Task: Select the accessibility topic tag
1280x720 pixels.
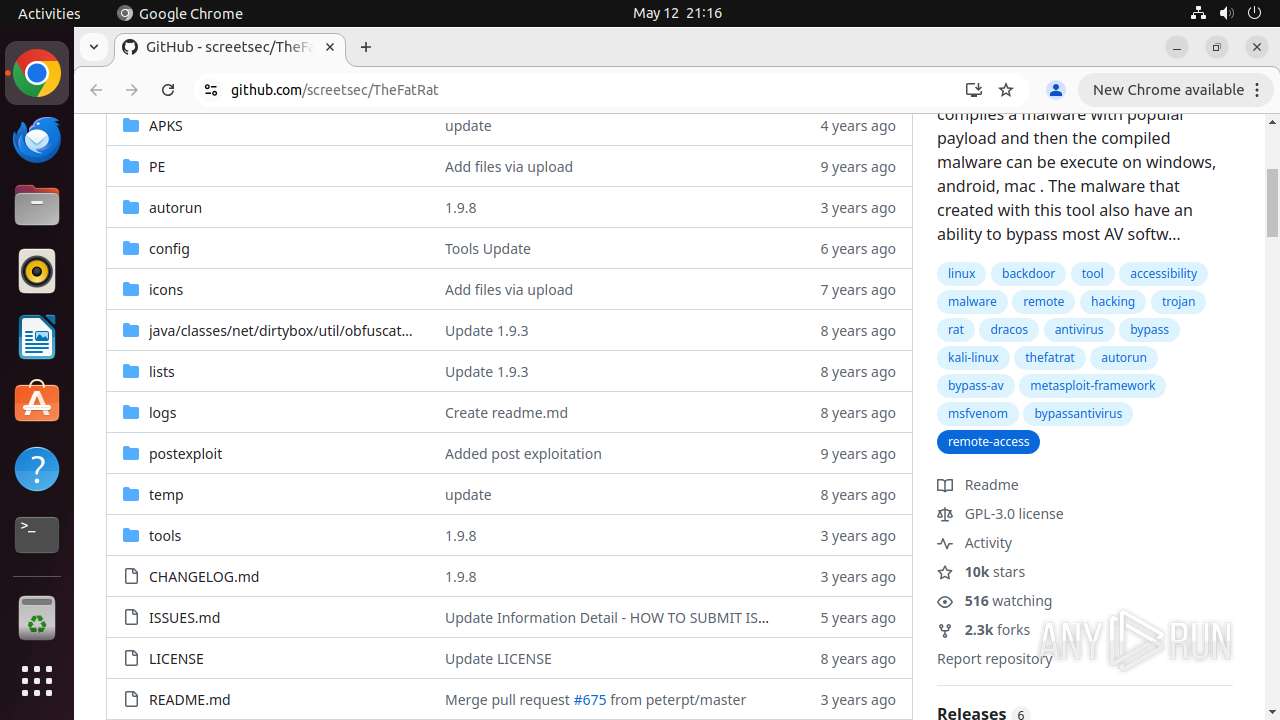Action: click(1163, 273)
